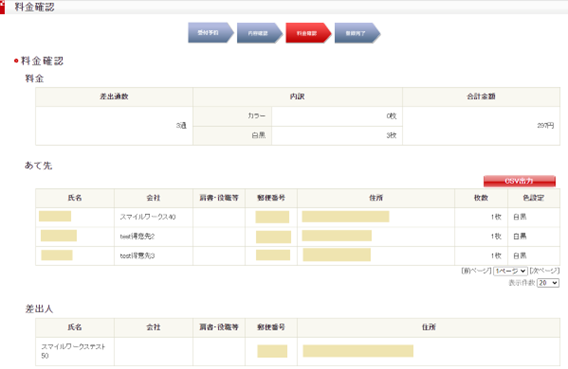Viewport: 568px width, 369px height.
Task: Click 1枚 in the スマイルワークス40 row
Action: [x=496, y=217]
